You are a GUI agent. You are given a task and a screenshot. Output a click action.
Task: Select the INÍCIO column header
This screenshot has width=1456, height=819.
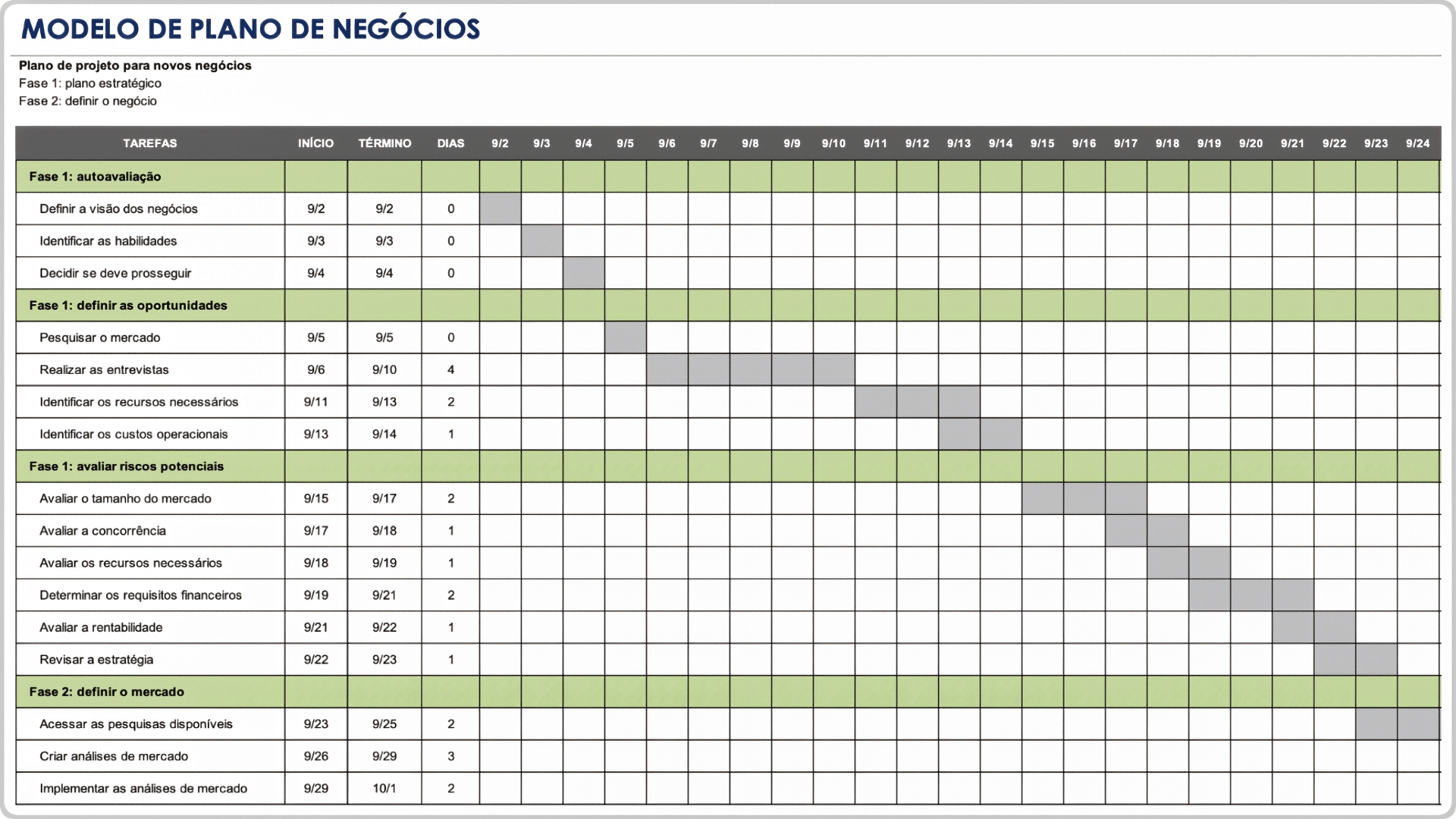316,143
